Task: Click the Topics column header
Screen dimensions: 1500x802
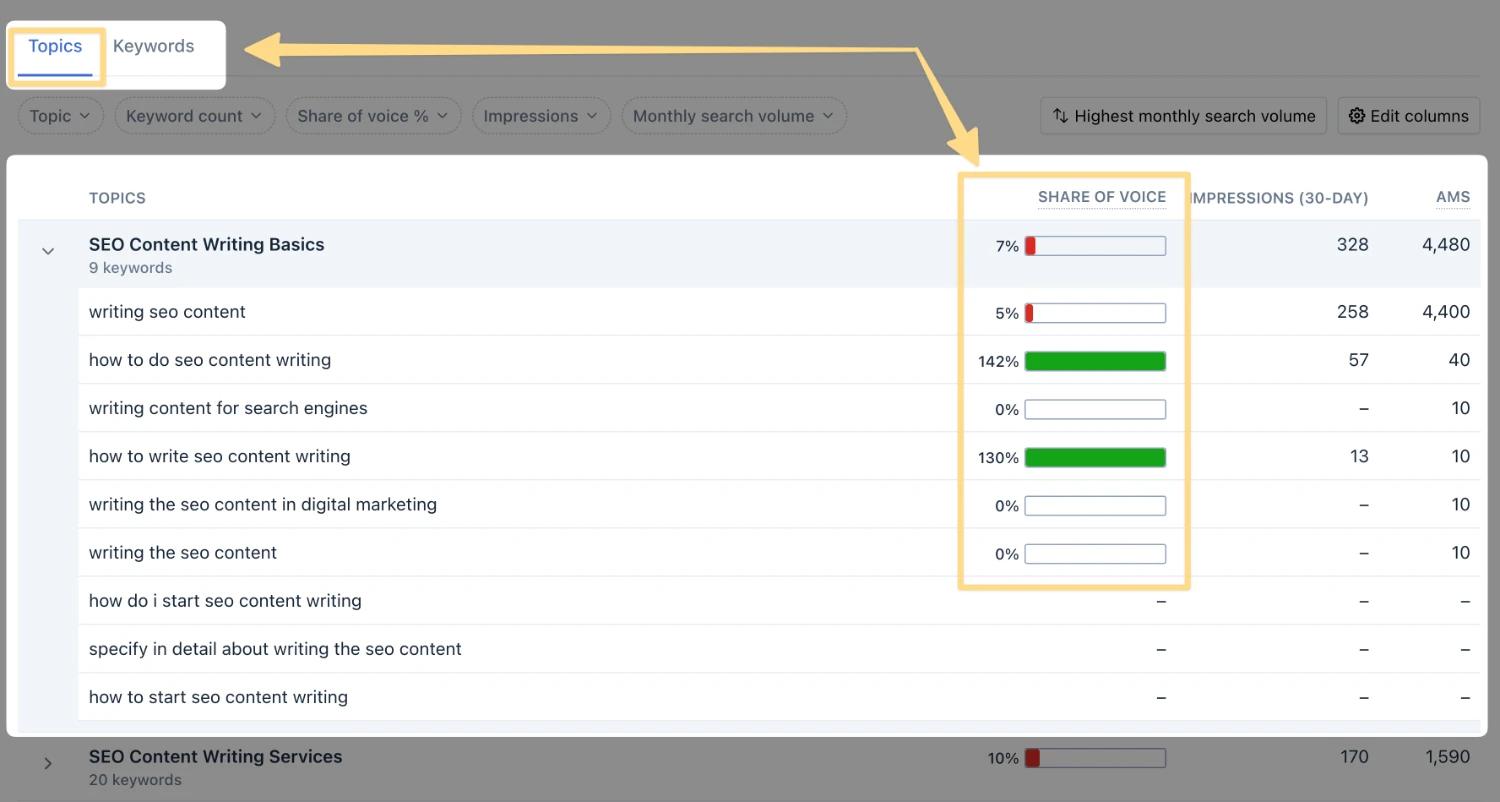Action: 117,198
